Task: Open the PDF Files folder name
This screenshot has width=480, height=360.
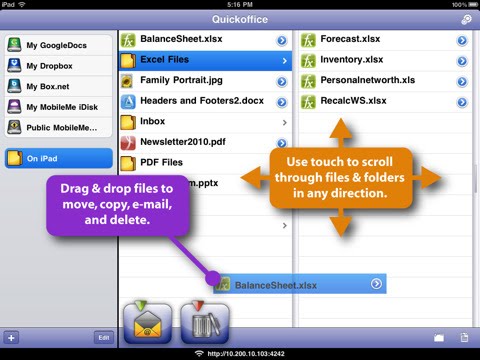Action: click(162, 162)
